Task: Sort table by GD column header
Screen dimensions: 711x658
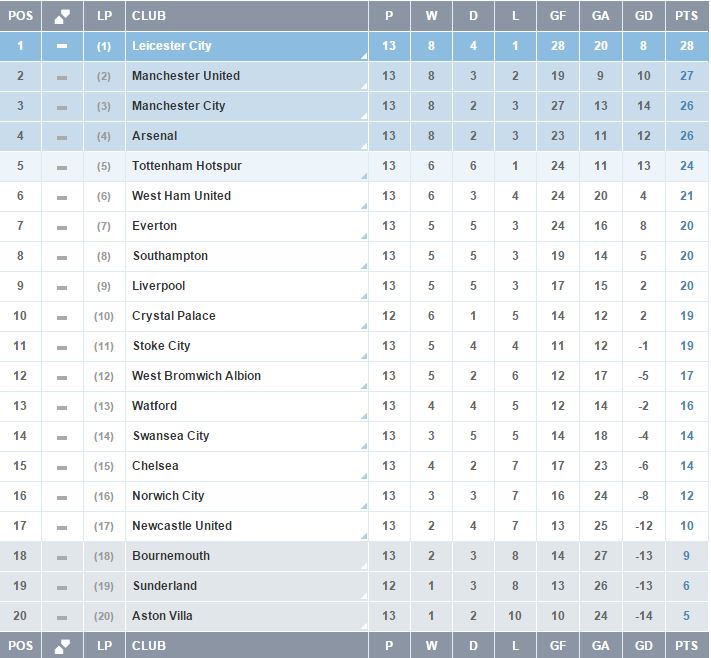Action: tap(643, 16)
